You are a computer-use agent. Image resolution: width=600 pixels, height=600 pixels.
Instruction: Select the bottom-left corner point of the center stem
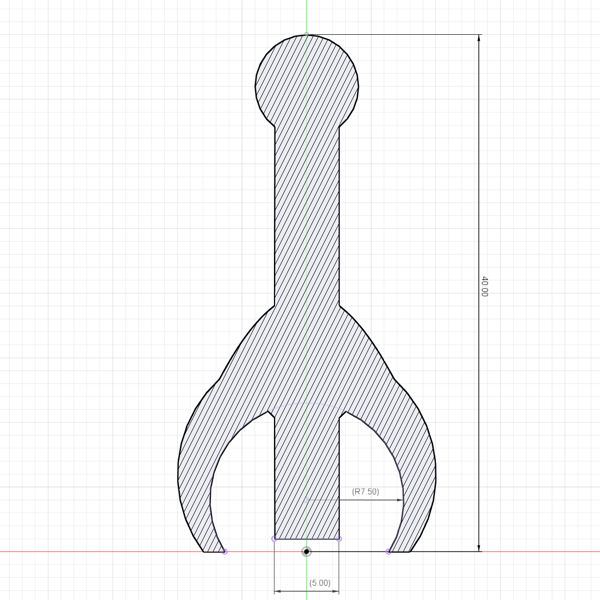(274, 539)
